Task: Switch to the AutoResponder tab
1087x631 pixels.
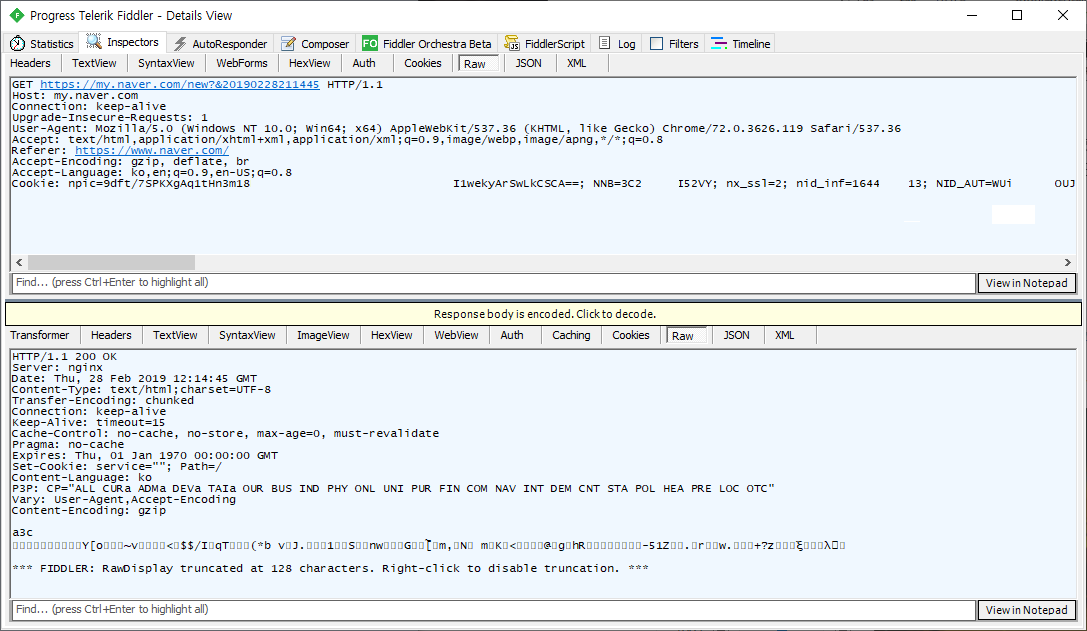Action: [220, 44]
